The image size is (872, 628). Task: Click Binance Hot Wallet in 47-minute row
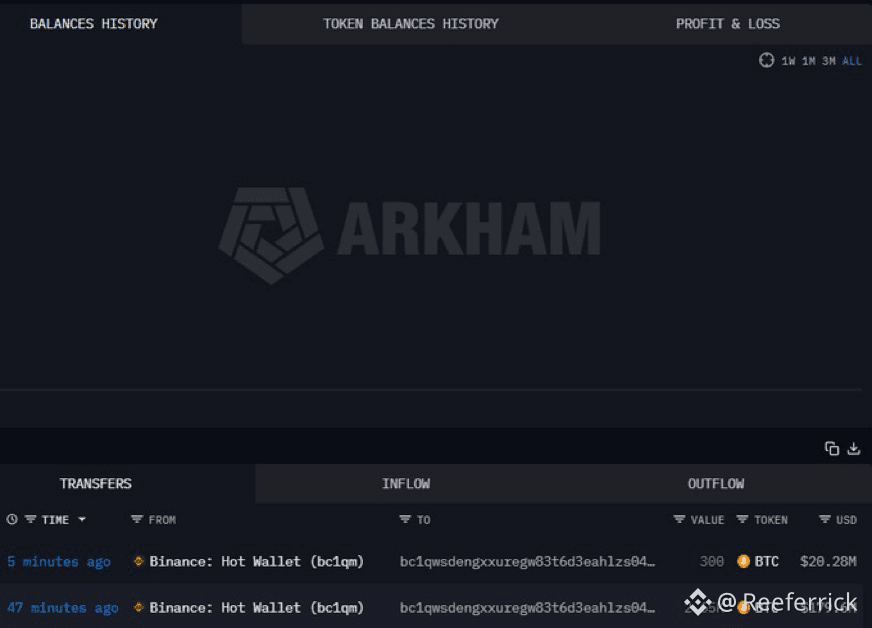click(256, 607)
